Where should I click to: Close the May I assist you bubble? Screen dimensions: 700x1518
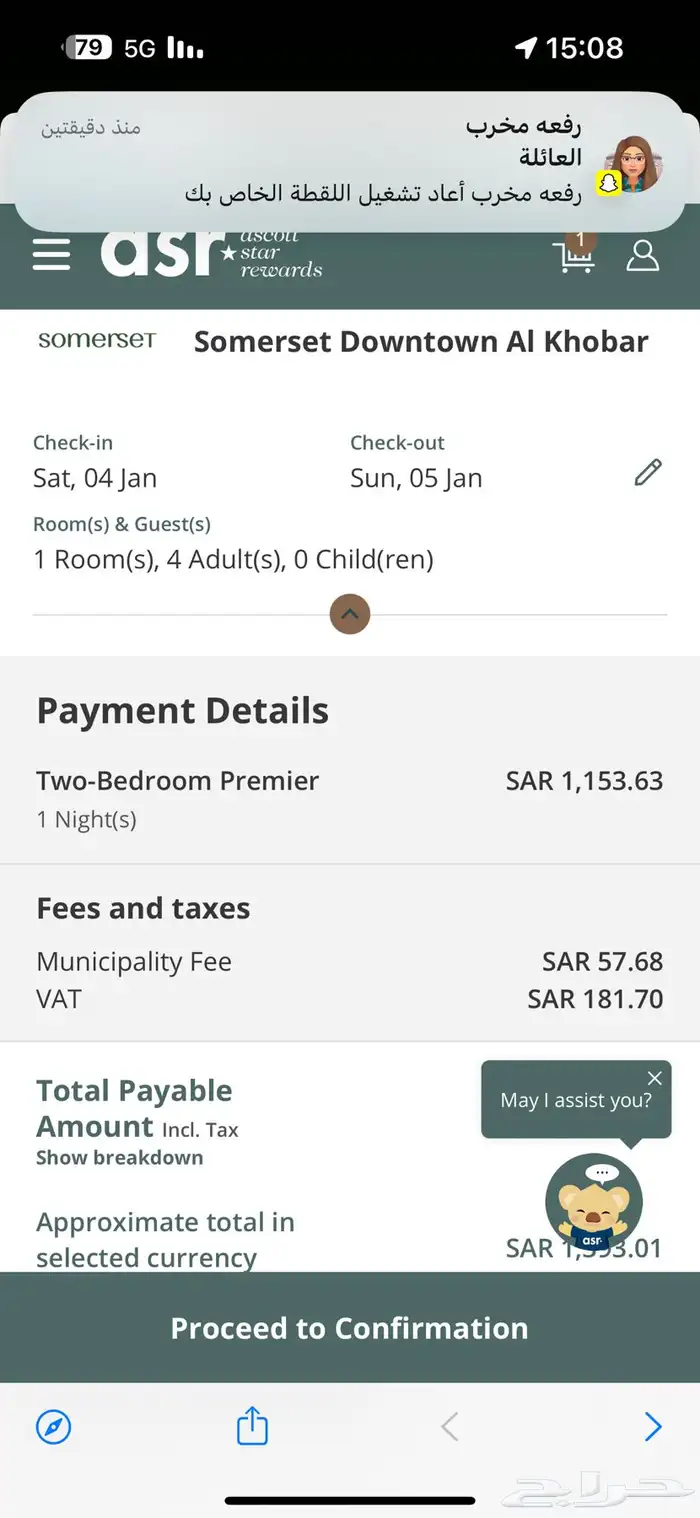point(655,1078)
